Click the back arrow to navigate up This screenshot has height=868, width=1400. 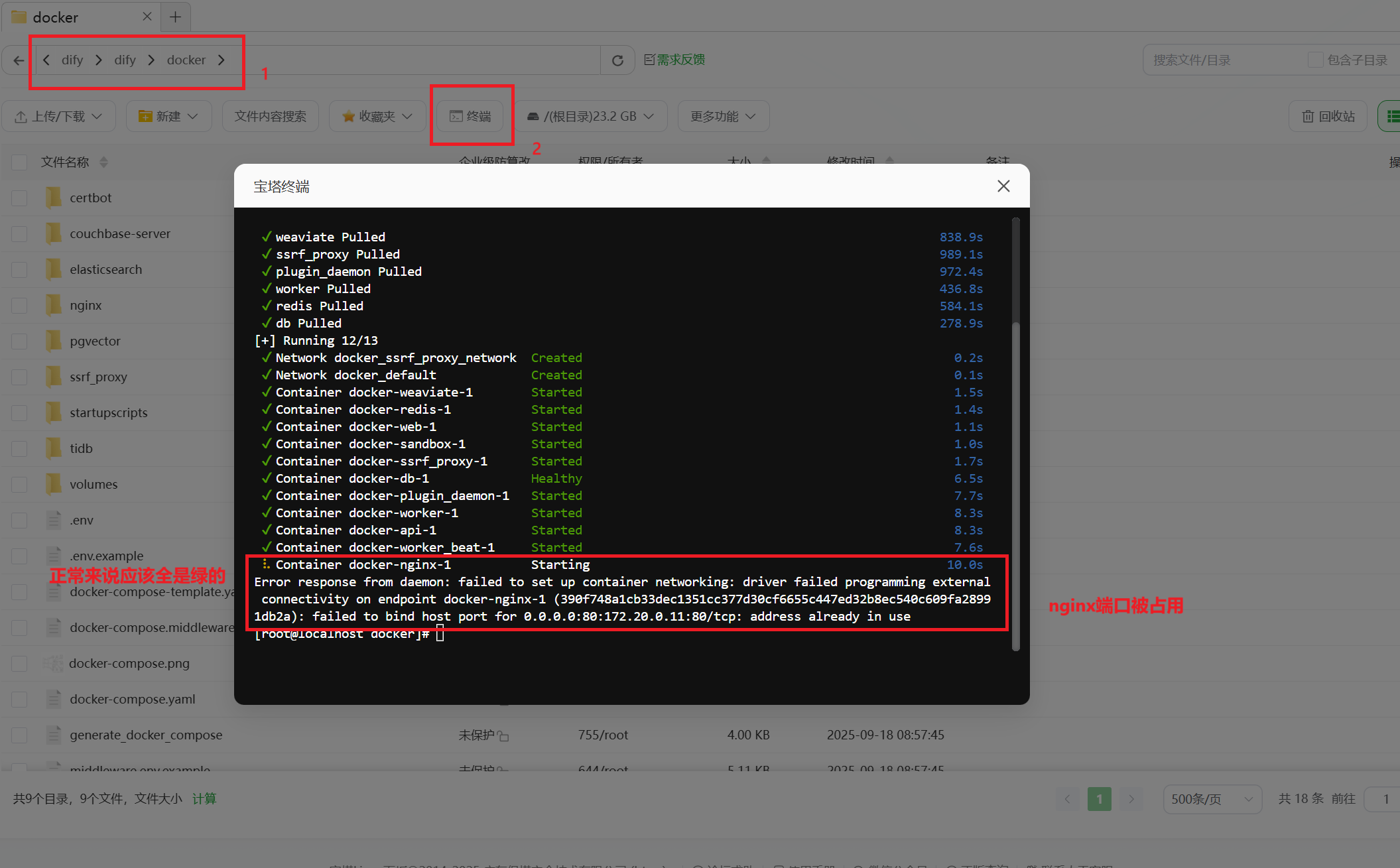coord(17,60)
